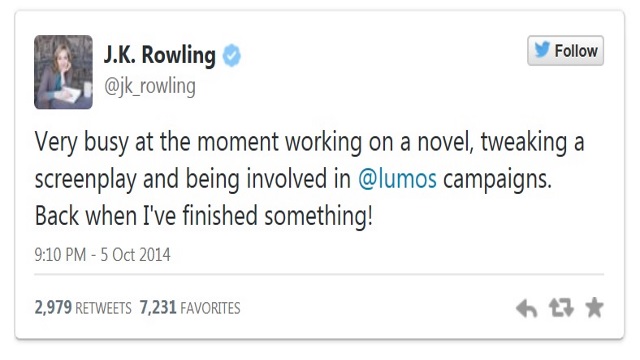Open the @lumos mention link
The image size is (640, 360).
[397, 179]
